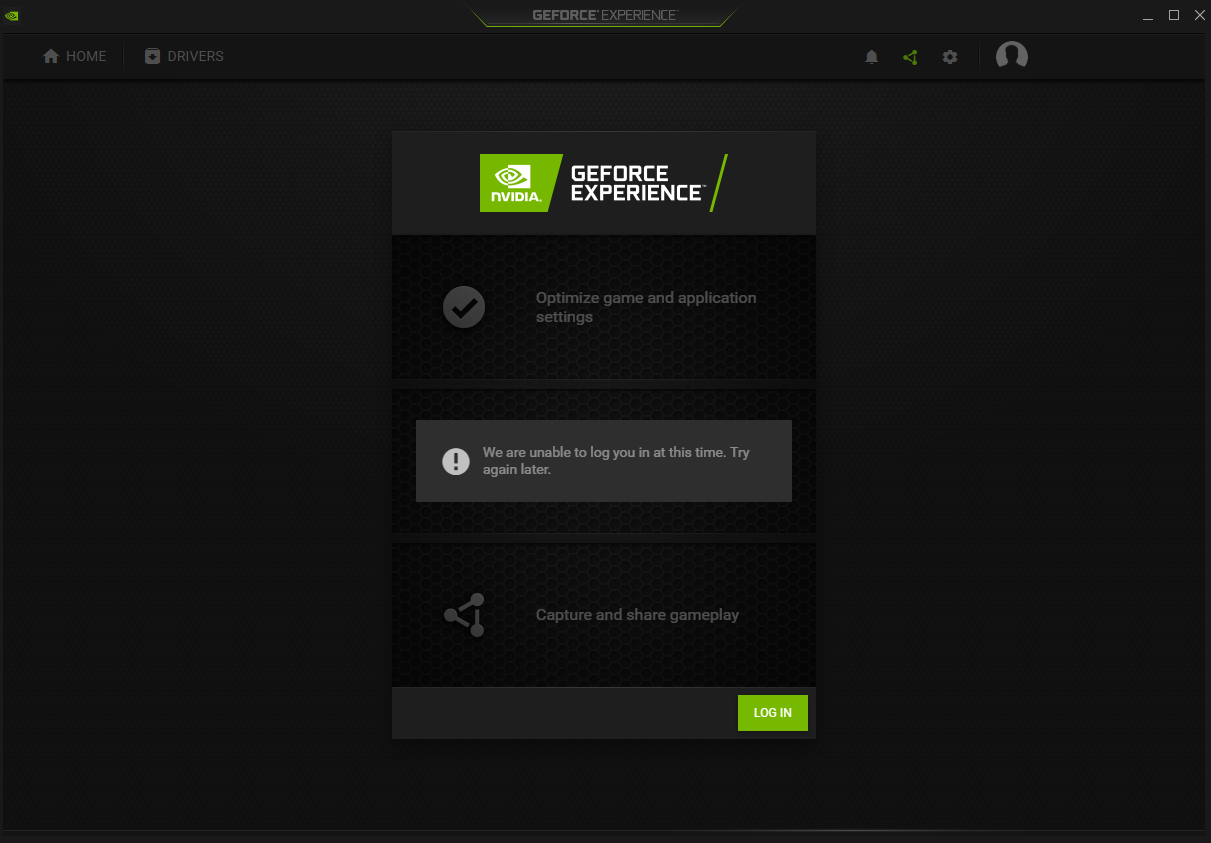This screenshot has height=843, width=1211.
Task: Click the GEFORCE EXPERIENCE title bar label
Action: [x=602, y=14]
